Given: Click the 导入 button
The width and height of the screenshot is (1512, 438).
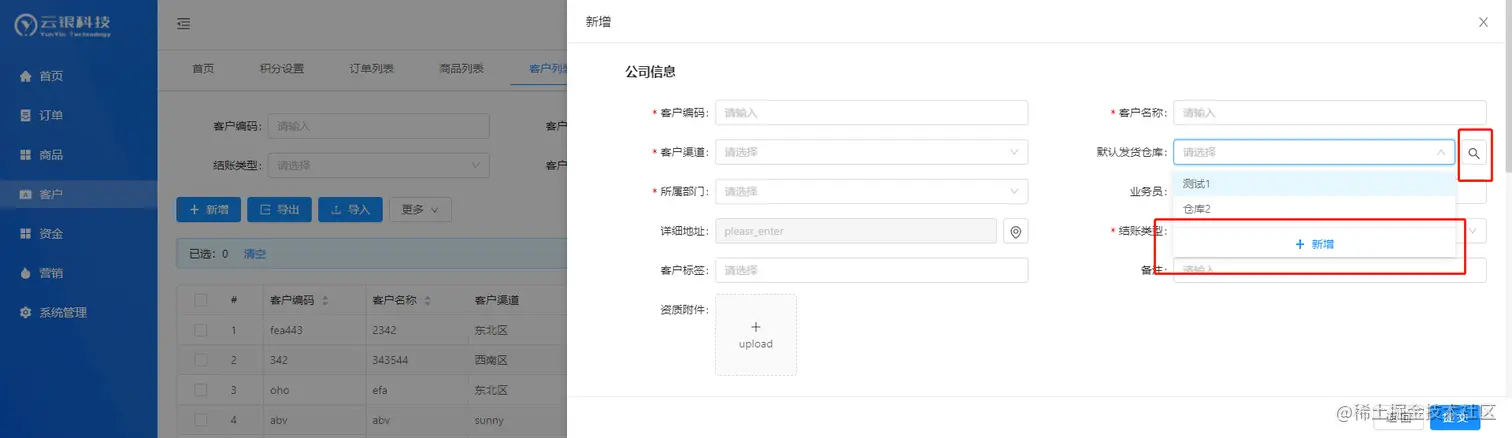Looking at the screenshot, I should click(x=350, y=209).
